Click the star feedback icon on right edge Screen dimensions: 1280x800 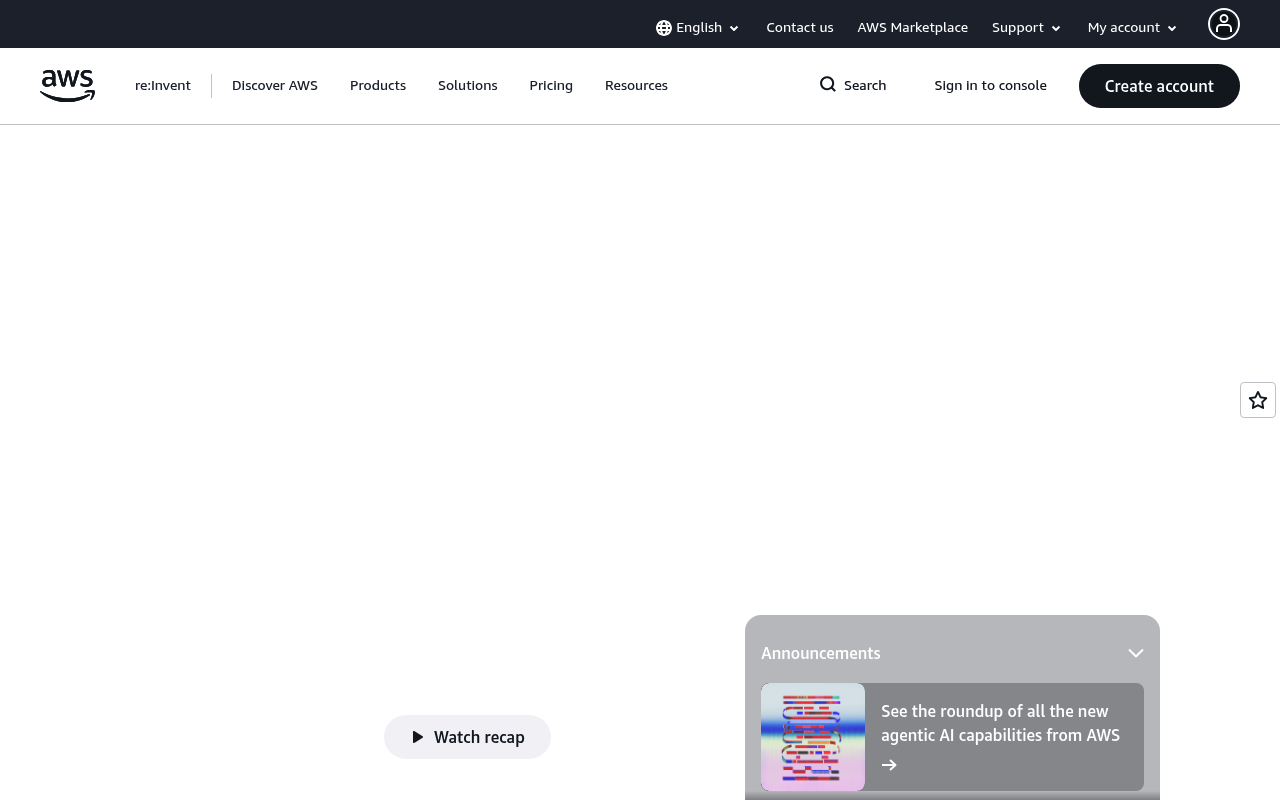point(1258,400)
